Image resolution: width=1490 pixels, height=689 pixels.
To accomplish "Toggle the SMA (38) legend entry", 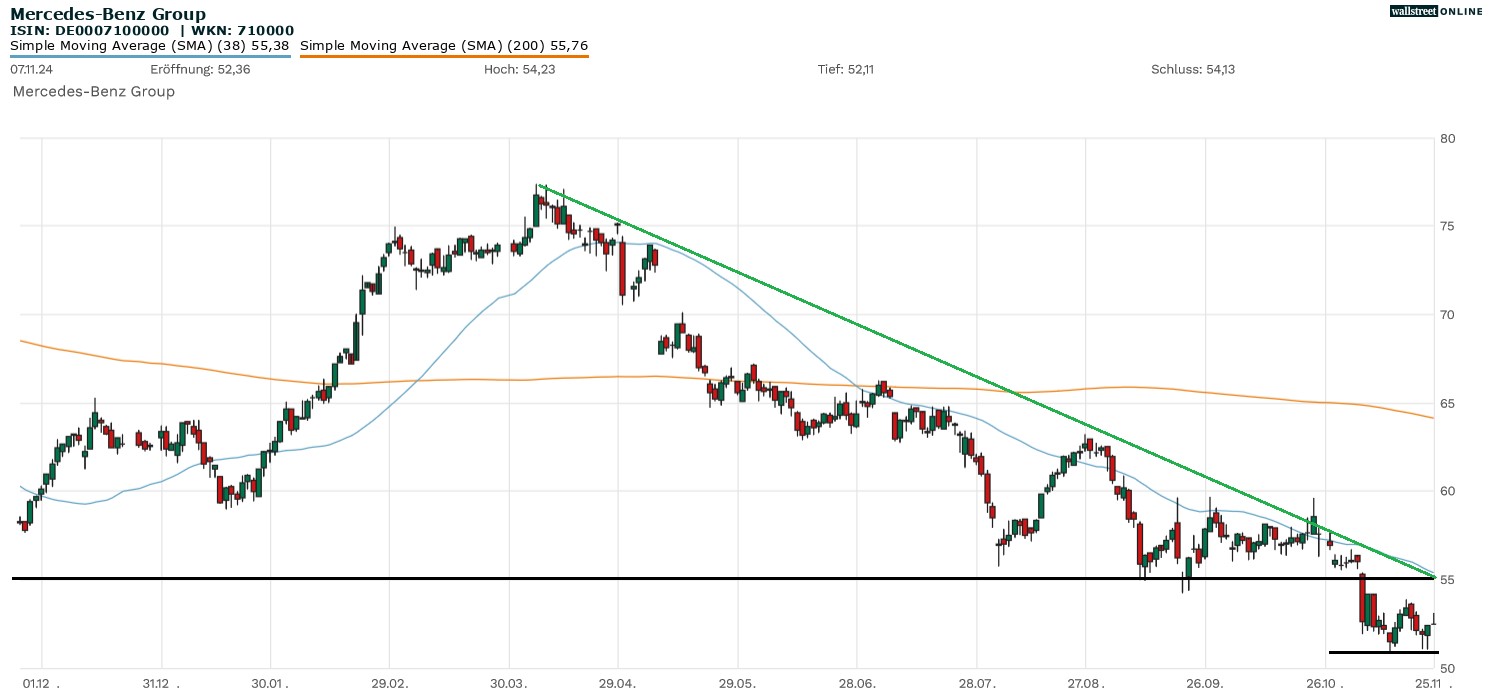I will click(150, 45).
